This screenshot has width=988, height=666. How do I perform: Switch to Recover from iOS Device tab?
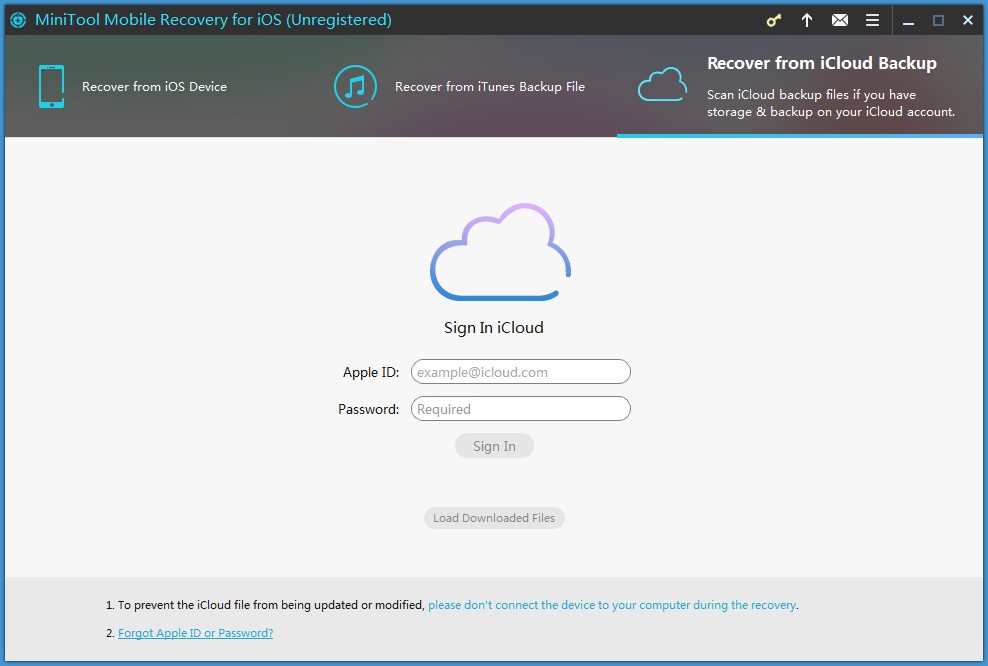pos(154,86)
